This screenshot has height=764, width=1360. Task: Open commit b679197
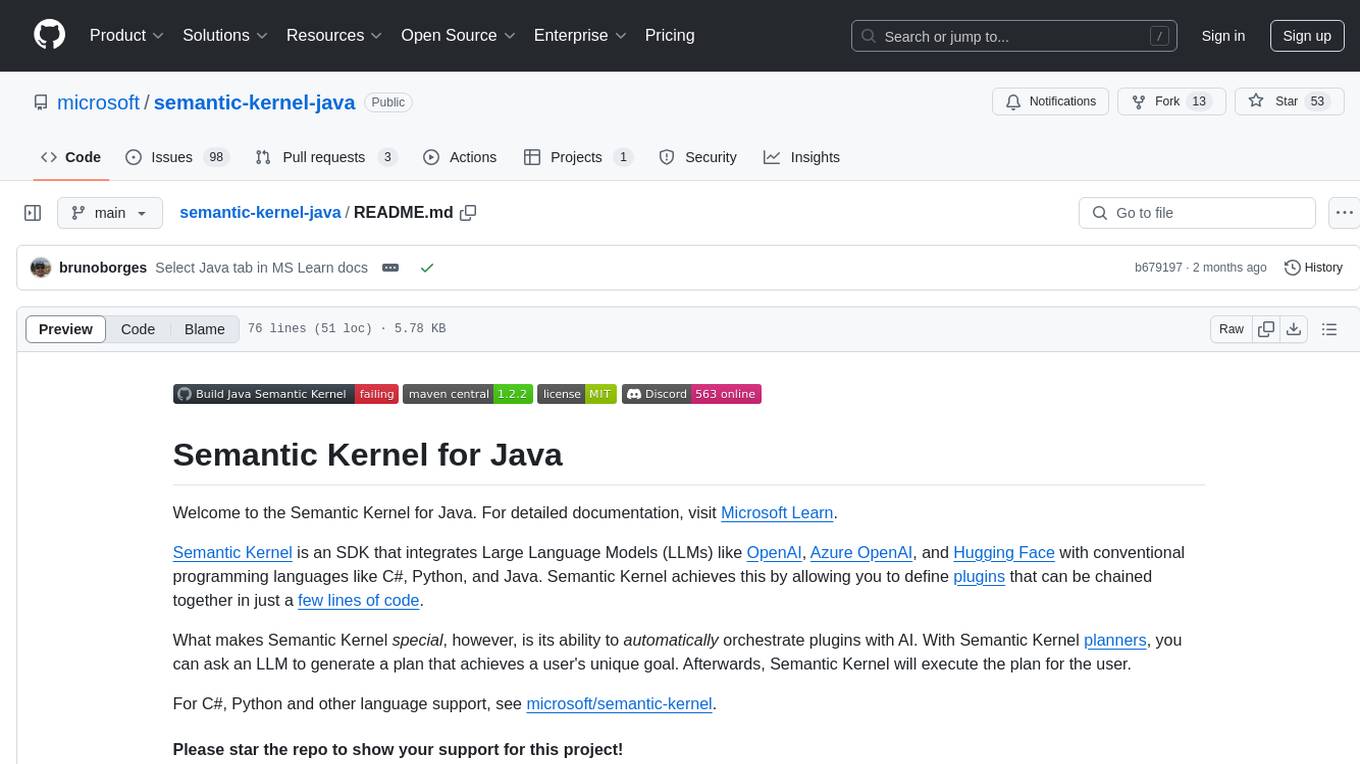pyautogui.click(x=1158, y=268)
